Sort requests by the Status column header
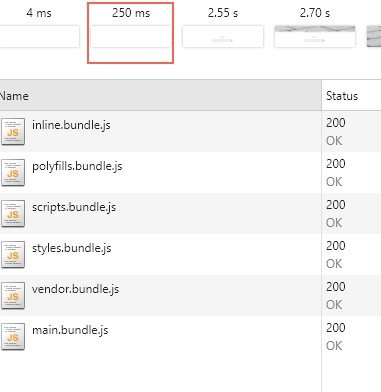Image resolution: width=381 pixels, height=392 pixels. 351,96
